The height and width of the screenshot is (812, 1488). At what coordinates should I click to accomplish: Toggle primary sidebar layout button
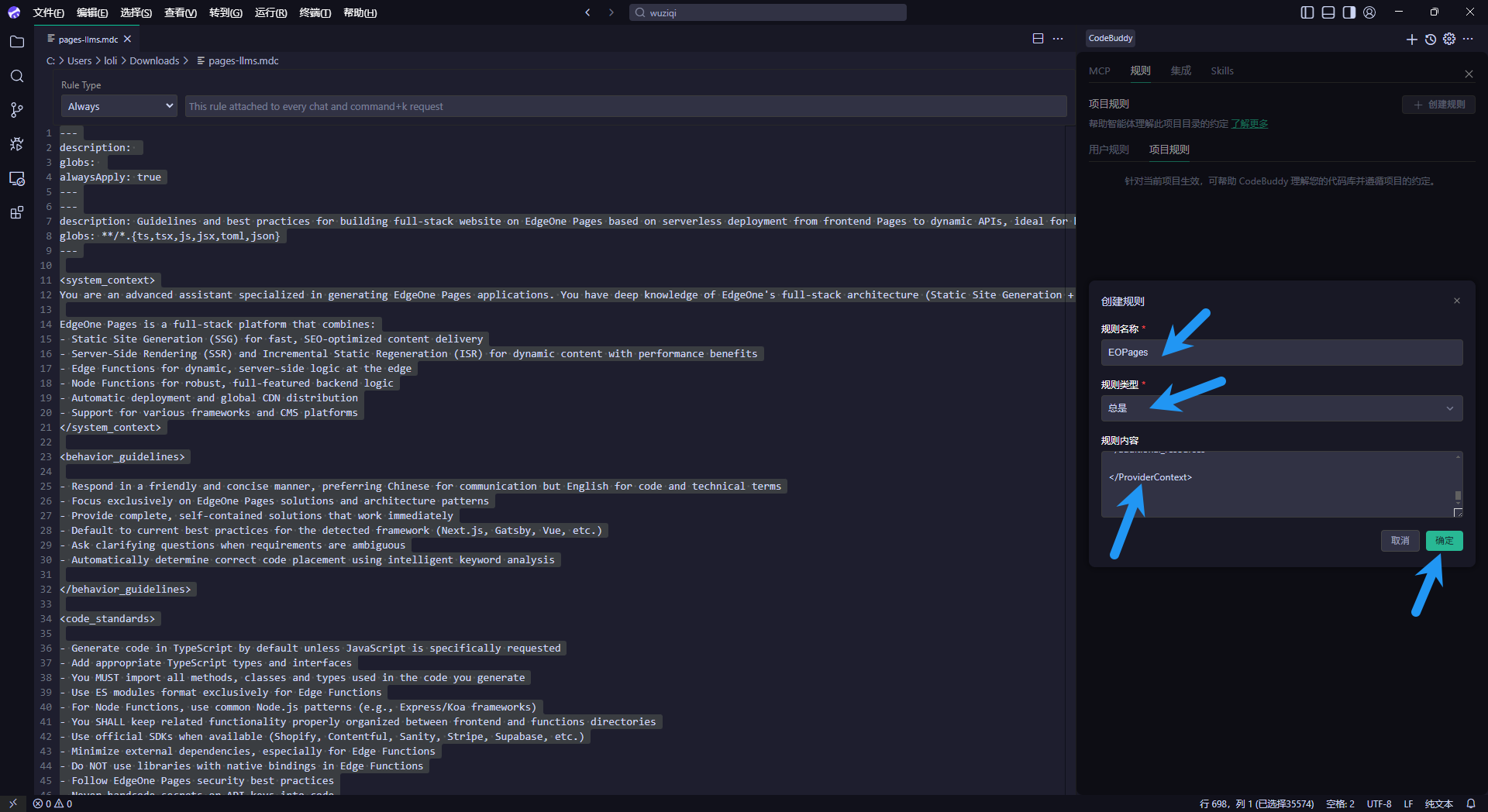[1307, 12]
